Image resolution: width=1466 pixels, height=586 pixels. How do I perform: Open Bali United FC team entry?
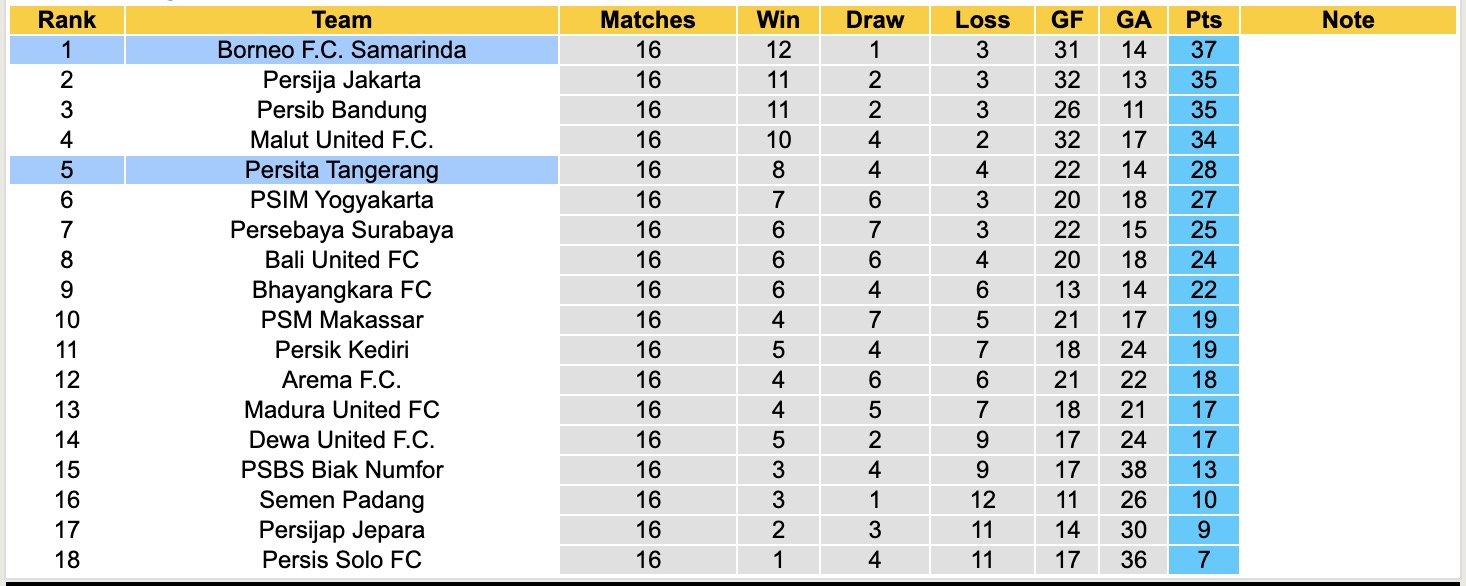tap(341, 260)
